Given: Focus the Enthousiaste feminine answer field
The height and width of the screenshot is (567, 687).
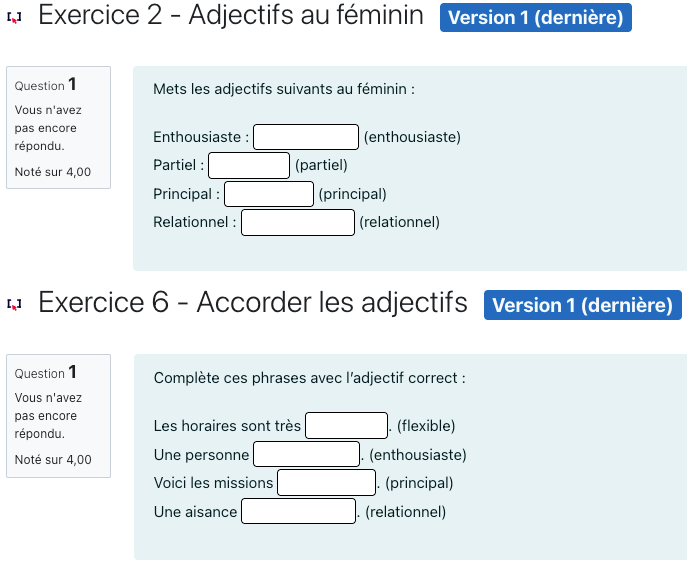Looking at the screenshot, I should [306, 137].
